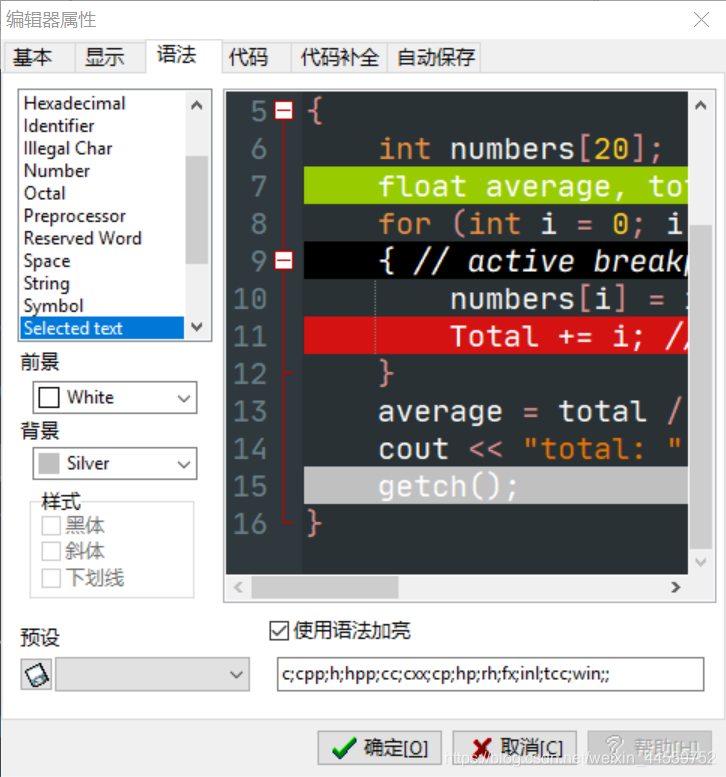Click line number 16 in gutter
726x777 pixels.
pyautogui.click(x=250, y=524)
